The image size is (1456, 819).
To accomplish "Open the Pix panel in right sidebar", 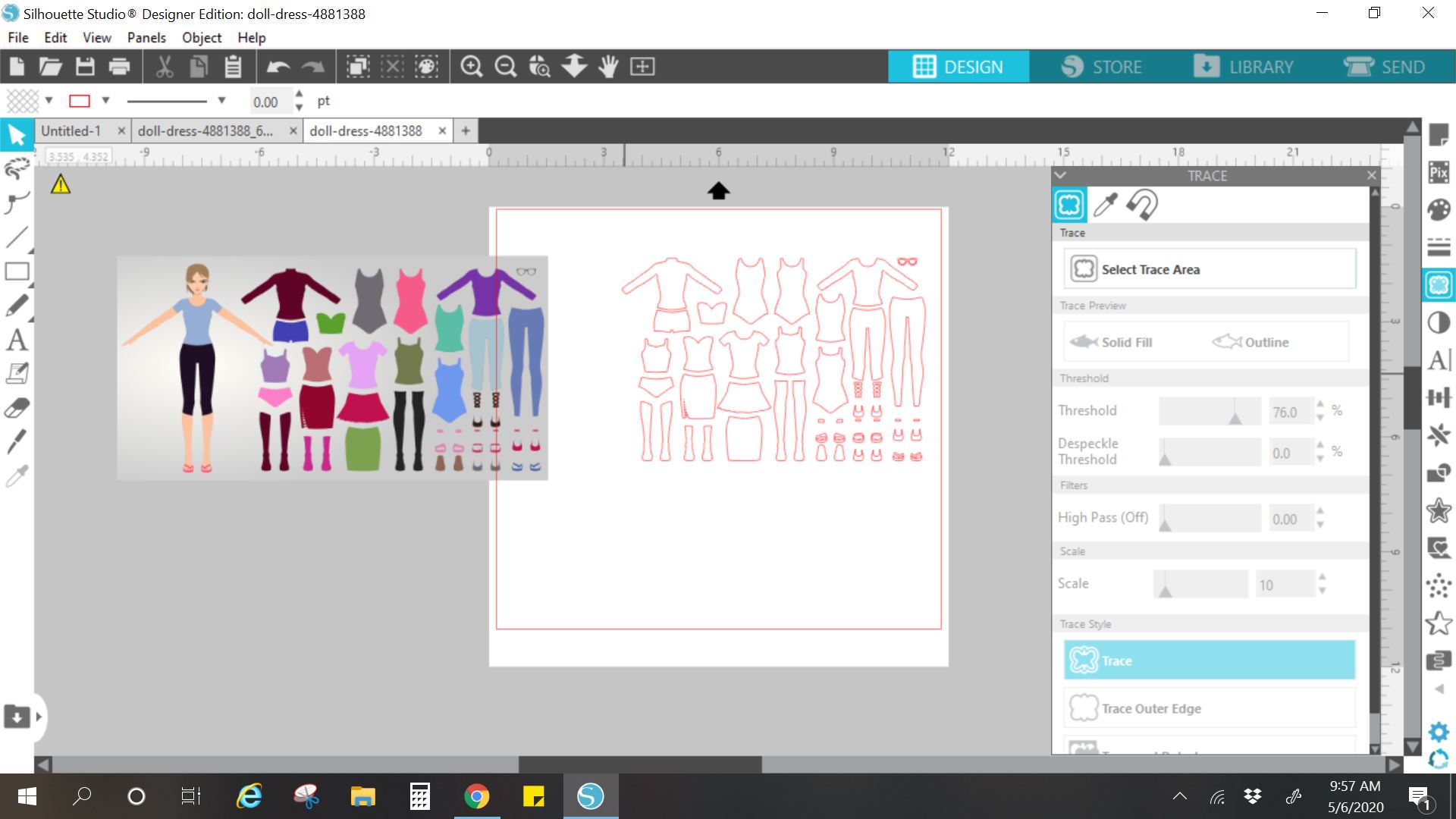I will pyautogui.click(x=1439, y=172).
